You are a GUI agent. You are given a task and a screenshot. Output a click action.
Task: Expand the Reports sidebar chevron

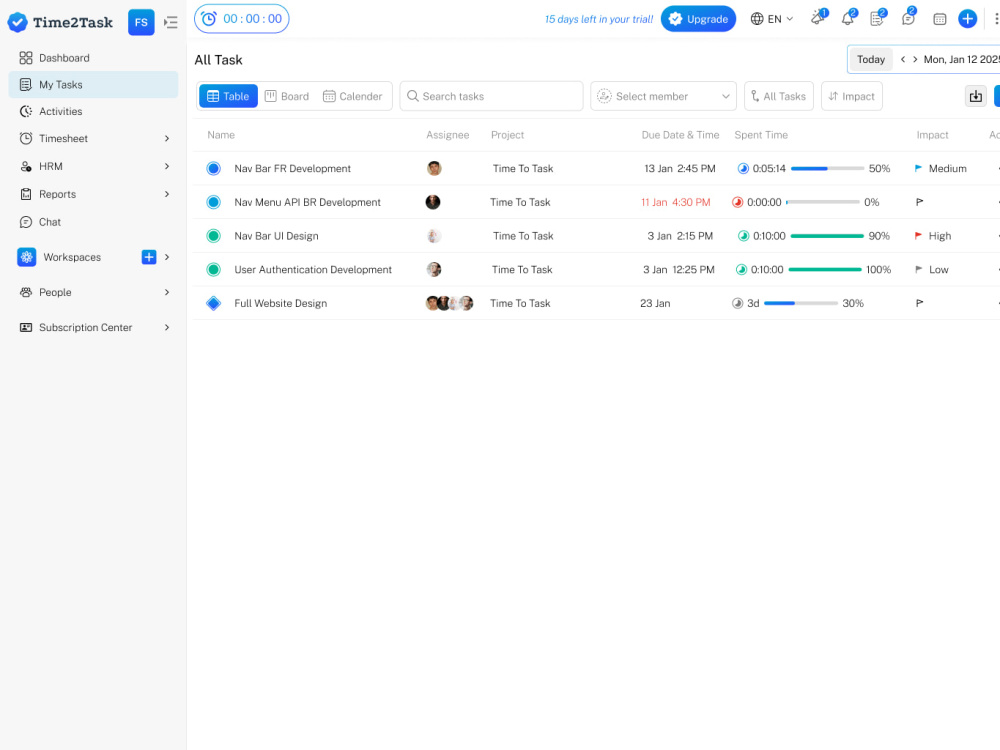tap(167, 194)
